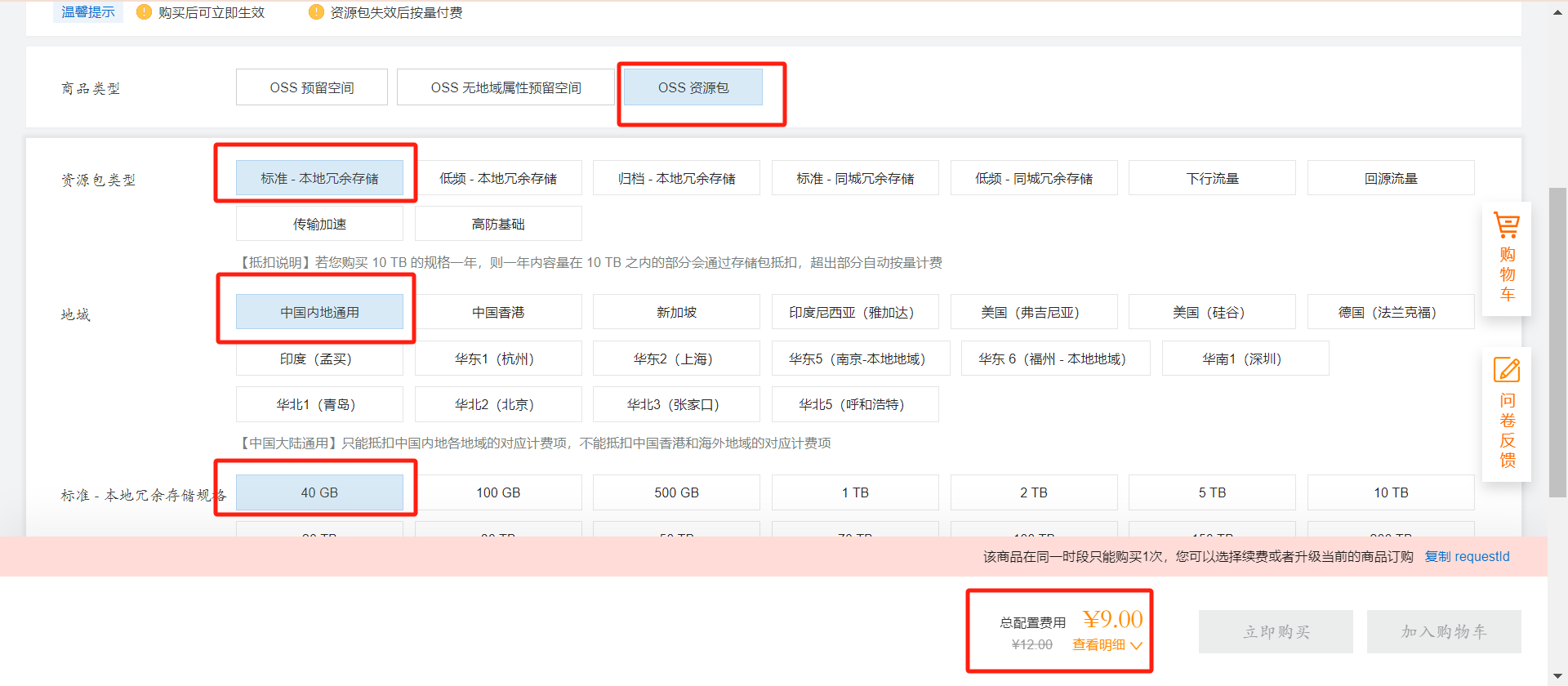Pick 中国内地通用 region
The height and width of the screenshot is (686, 1568).
coord(319,312)
